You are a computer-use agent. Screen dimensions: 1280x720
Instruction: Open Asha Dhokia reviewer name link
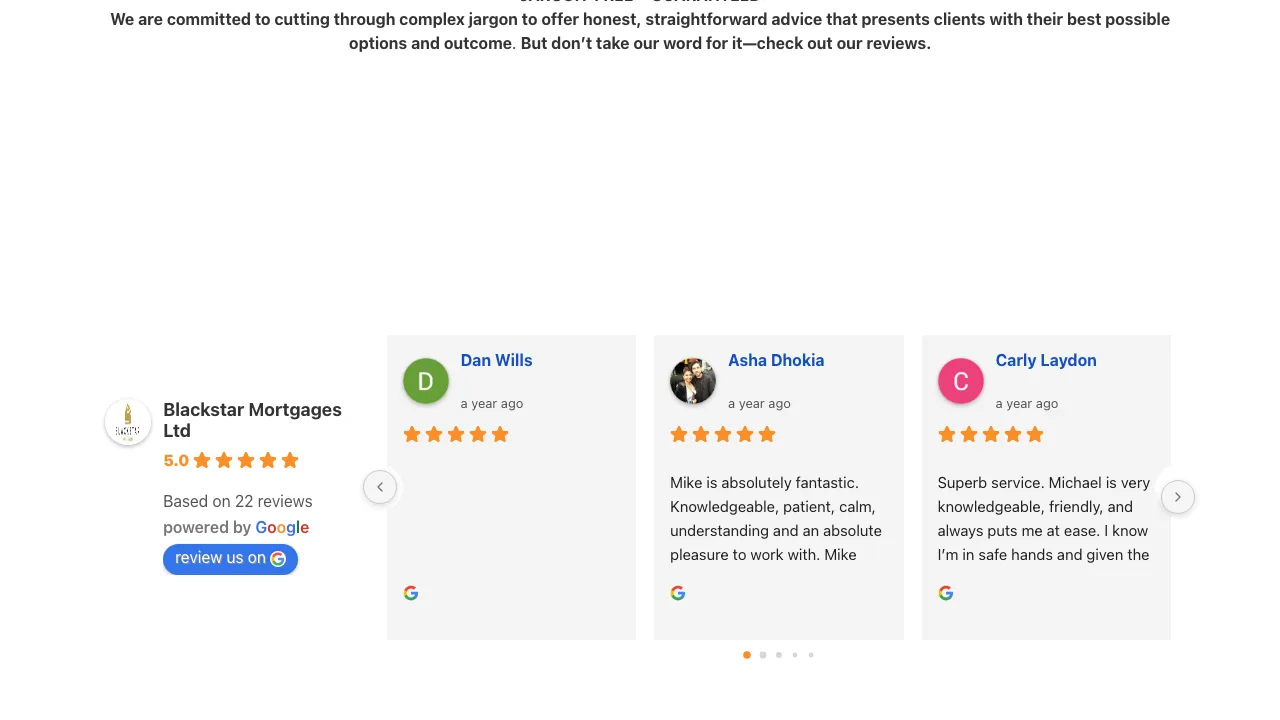tap(776, 360)
